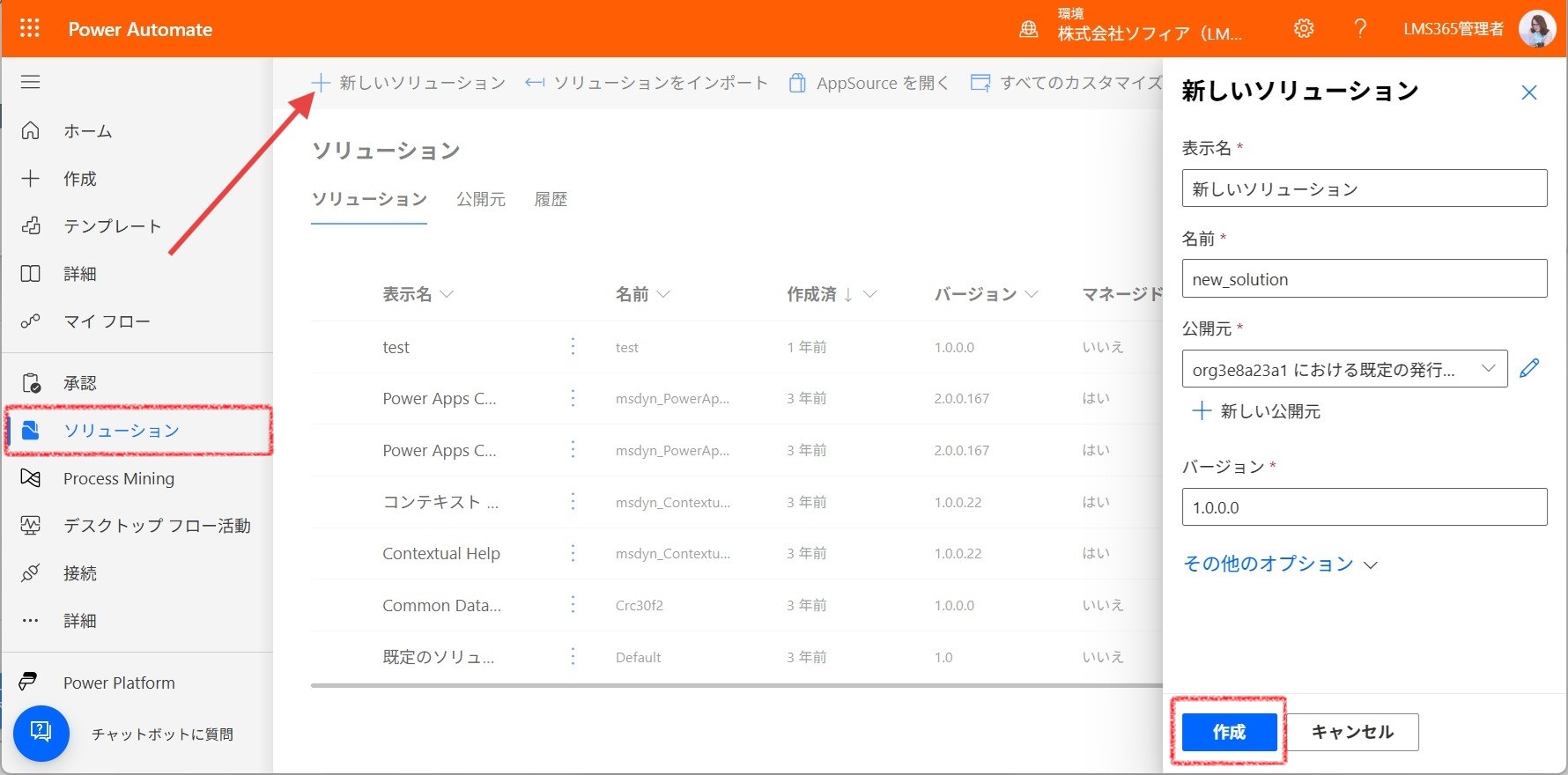
Task: Open 作成 in the sidebar
Action: click(79, 179)
